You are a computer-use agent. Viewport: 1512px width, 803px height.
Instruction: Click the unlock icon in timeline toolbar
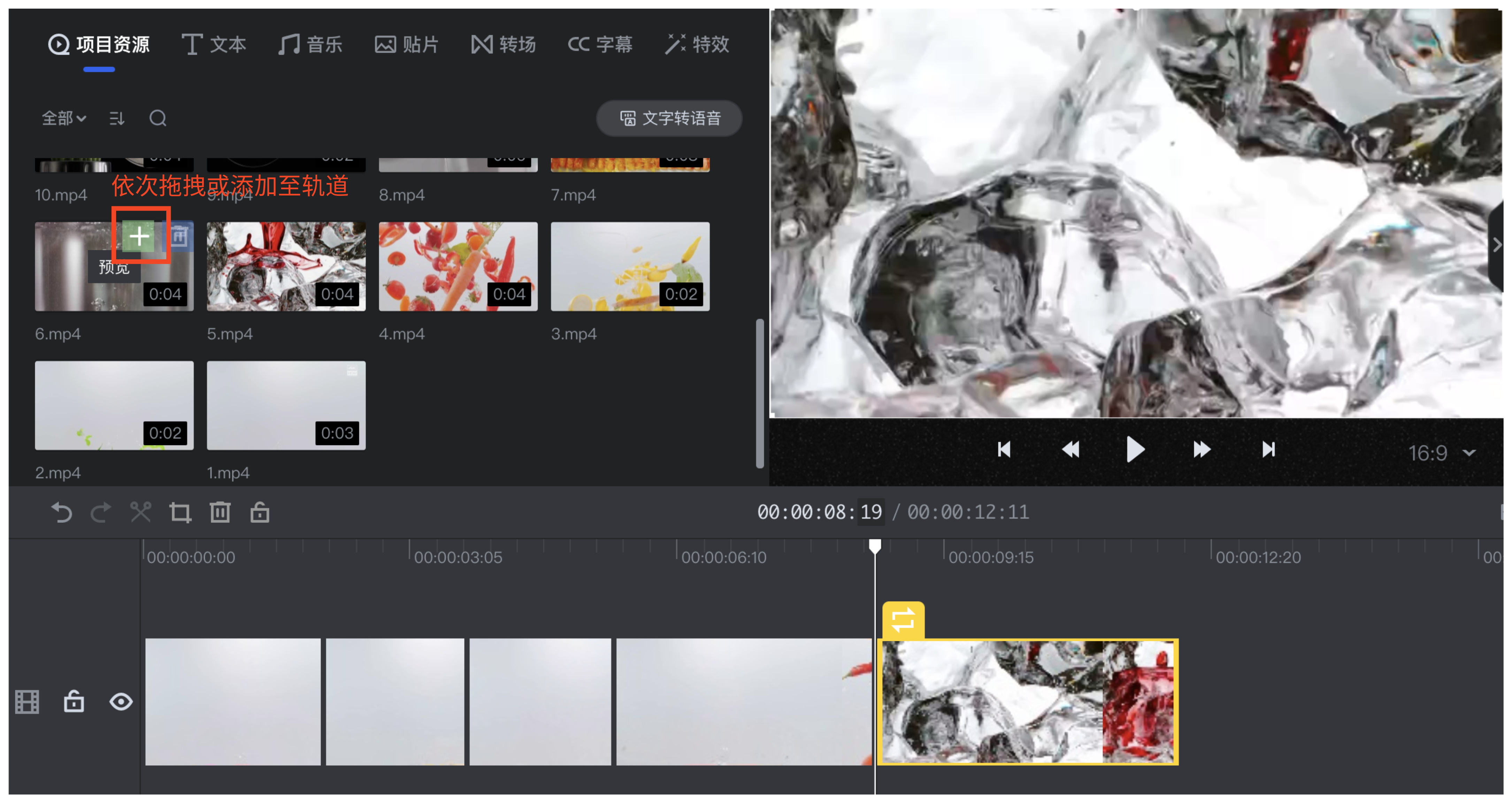coord(260,512)
